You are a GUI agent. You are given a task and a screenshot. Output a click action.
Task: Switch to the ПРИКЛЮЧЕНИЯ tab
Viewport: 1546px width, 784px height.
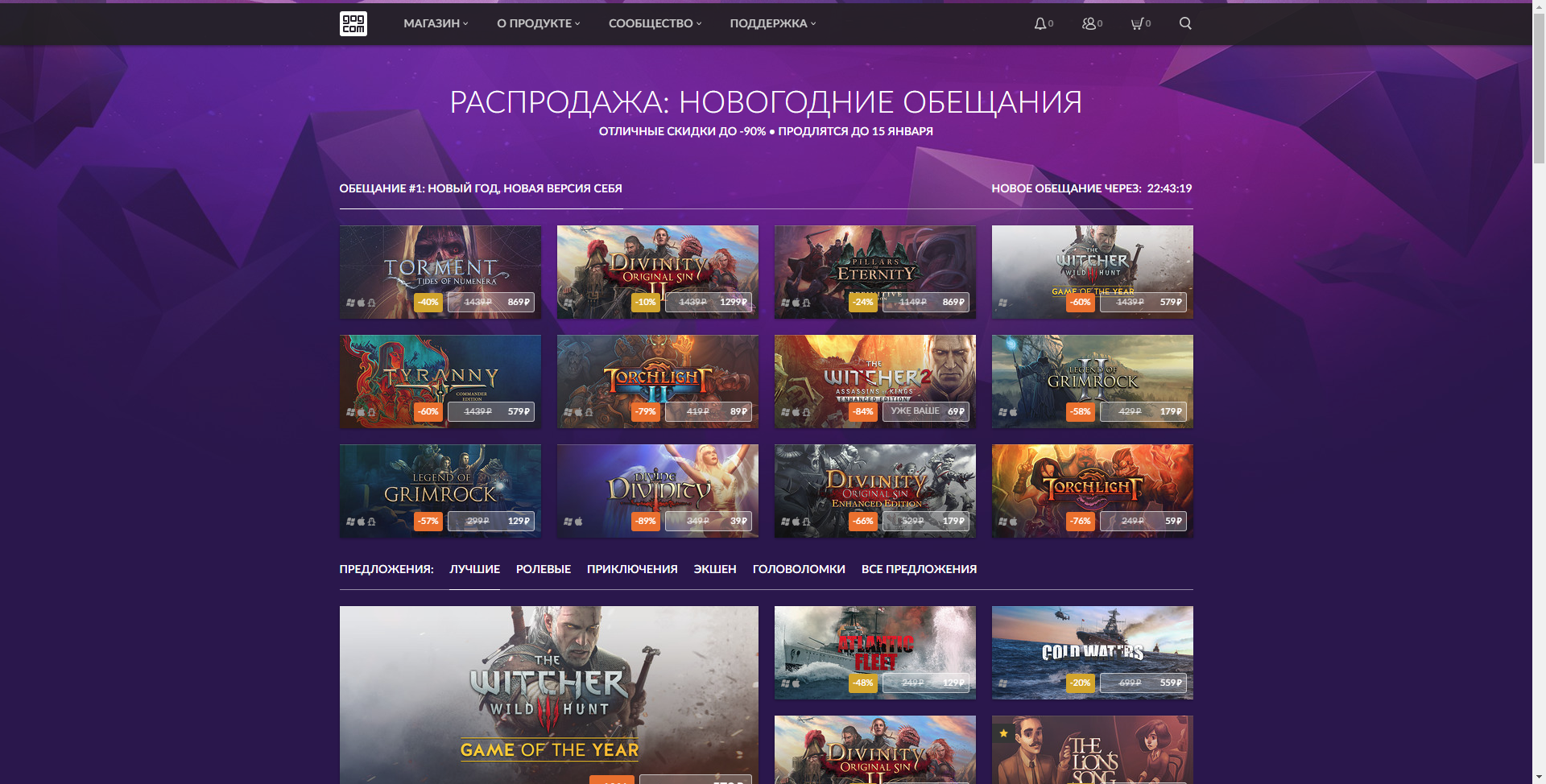click(x=632, y=569)
